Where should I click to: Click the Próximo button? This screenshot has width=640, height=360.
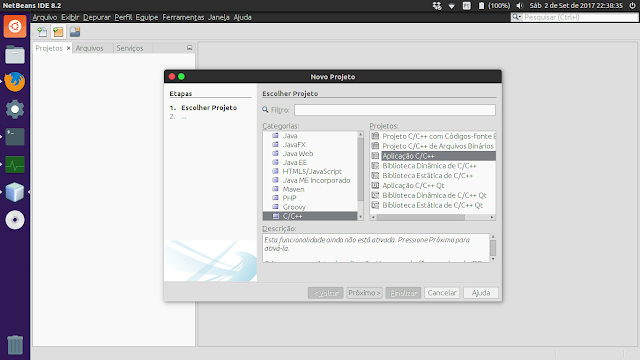(364, 293)
